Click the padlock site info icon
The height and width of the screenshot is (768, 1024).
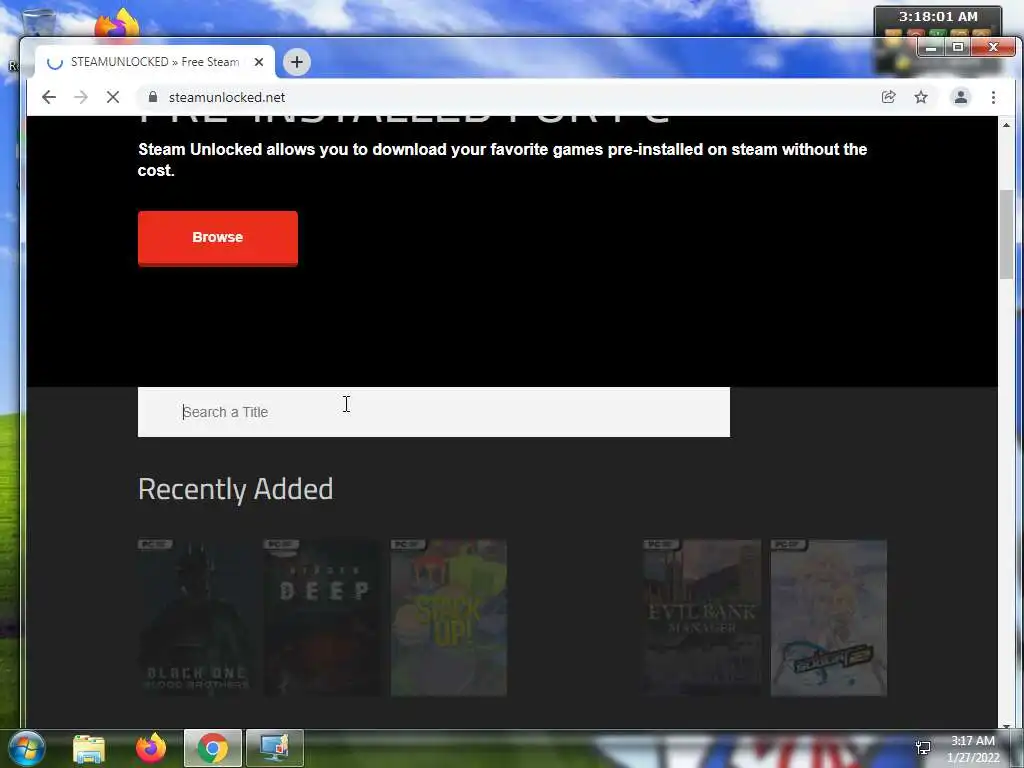click(x=153, y=97)
